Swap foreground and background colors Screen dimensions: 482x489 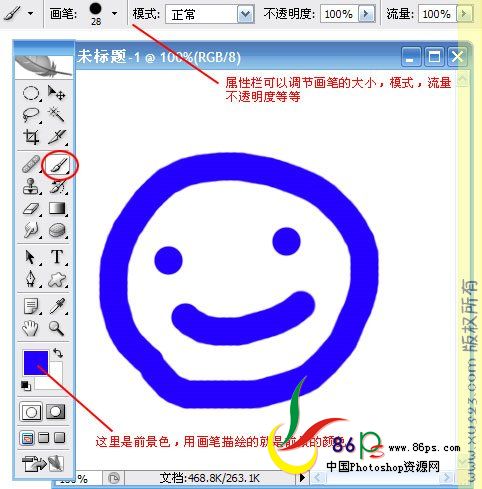(x=58, y=353)
